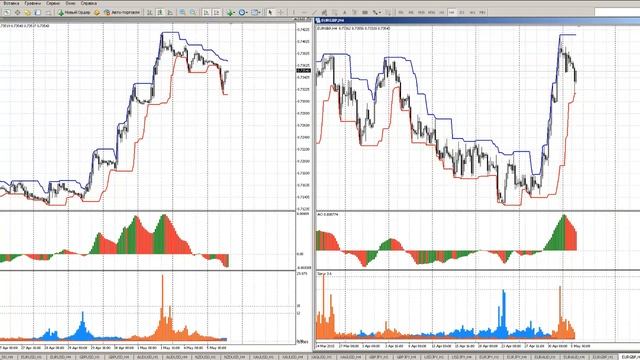Viewport: 640px width, 360px height.
Task: Open the Окно menu
Action: coord(71,3)
